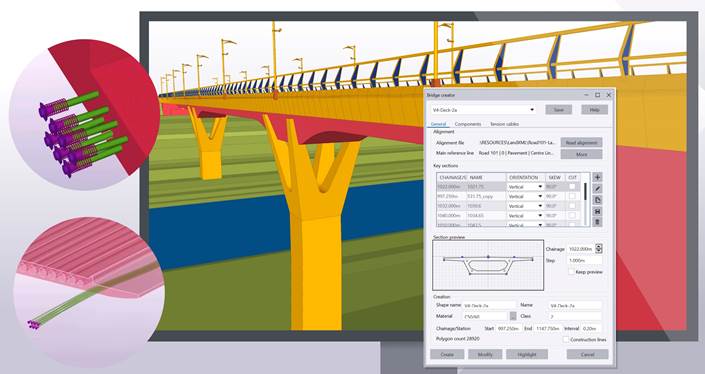Click the Material input field
Viewport: 705px width, 374px height.
[485, 316]
